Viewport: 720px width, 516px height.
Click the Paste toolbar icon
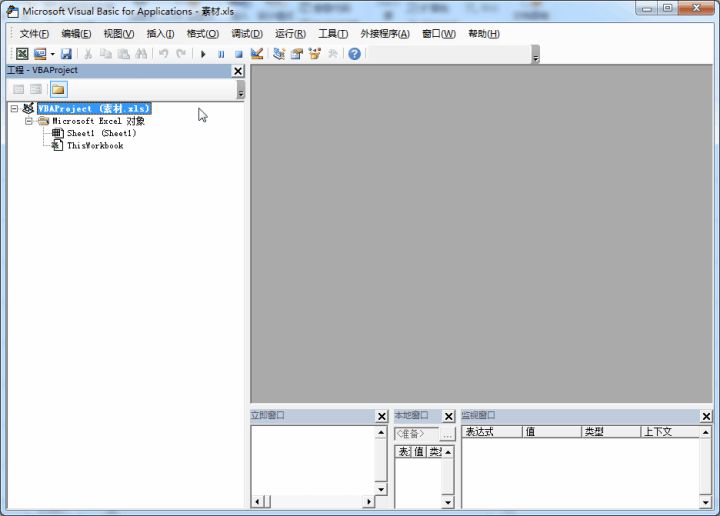pyautogui.click(x=124, y=54)
